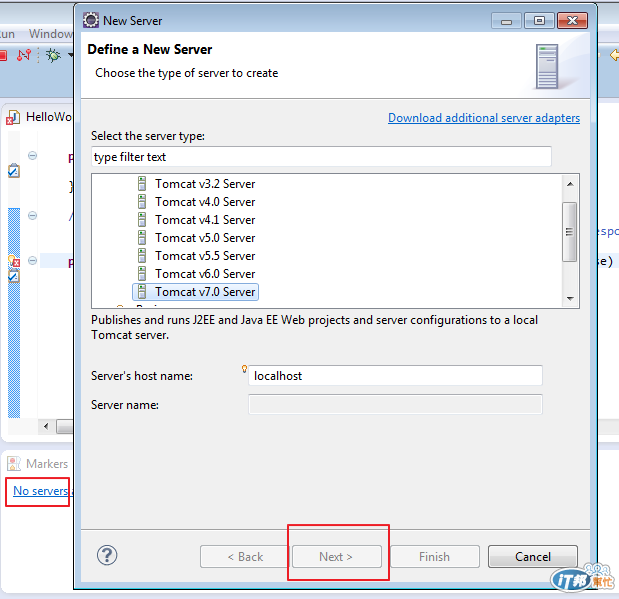Click the Tomcat v4.0 server icon
Screen dimensions: 619x599
pyautogui.click(x=142, y=202)
